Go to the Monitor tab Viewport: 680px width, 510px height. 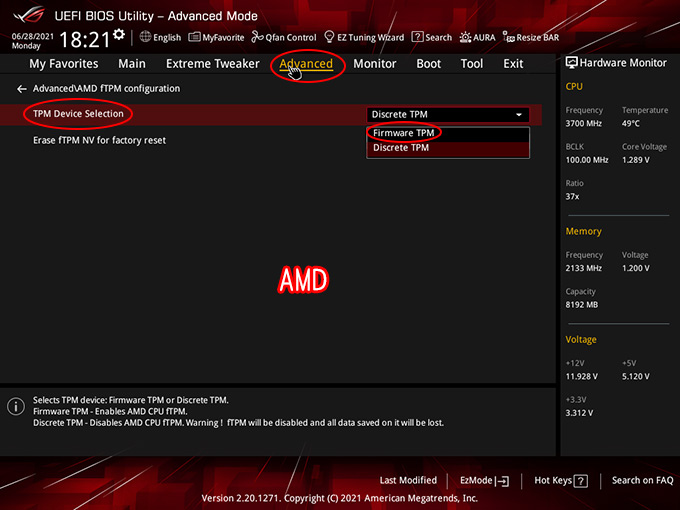pyautogui.click(x=375, y=64)
